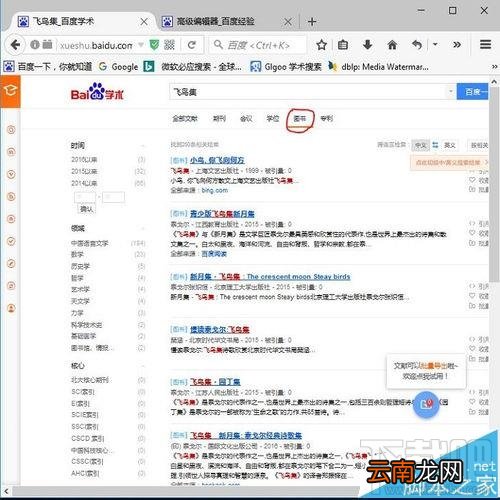Go to the browser home page icon
Viewport: 500px width, 500px height.
pos(392,45)
